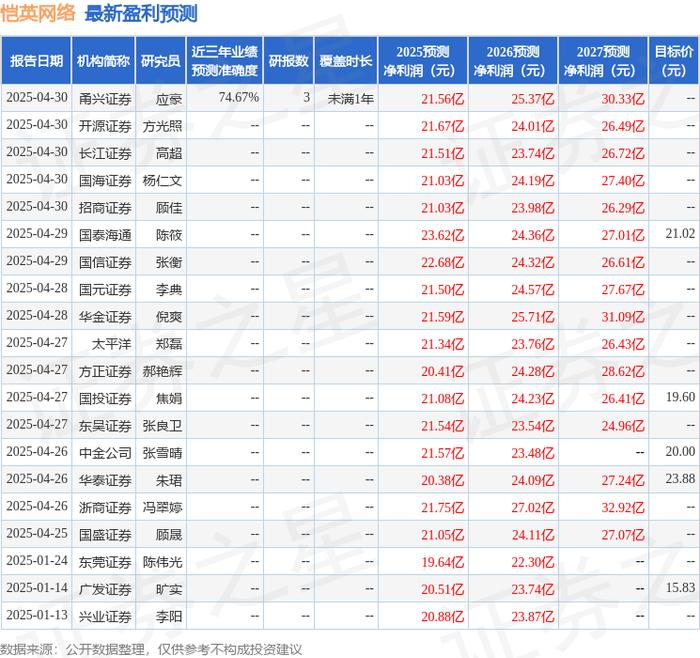
Task: Click the 2025-04-25 report date
Action: point(37,533)
